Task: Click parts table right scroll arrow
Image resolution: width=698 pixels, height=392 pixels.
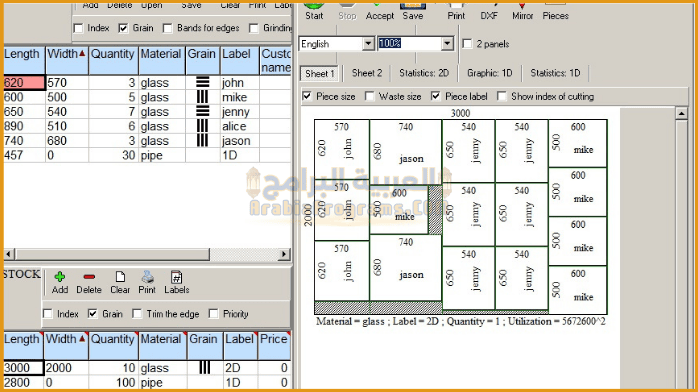Action: [284, 254]
